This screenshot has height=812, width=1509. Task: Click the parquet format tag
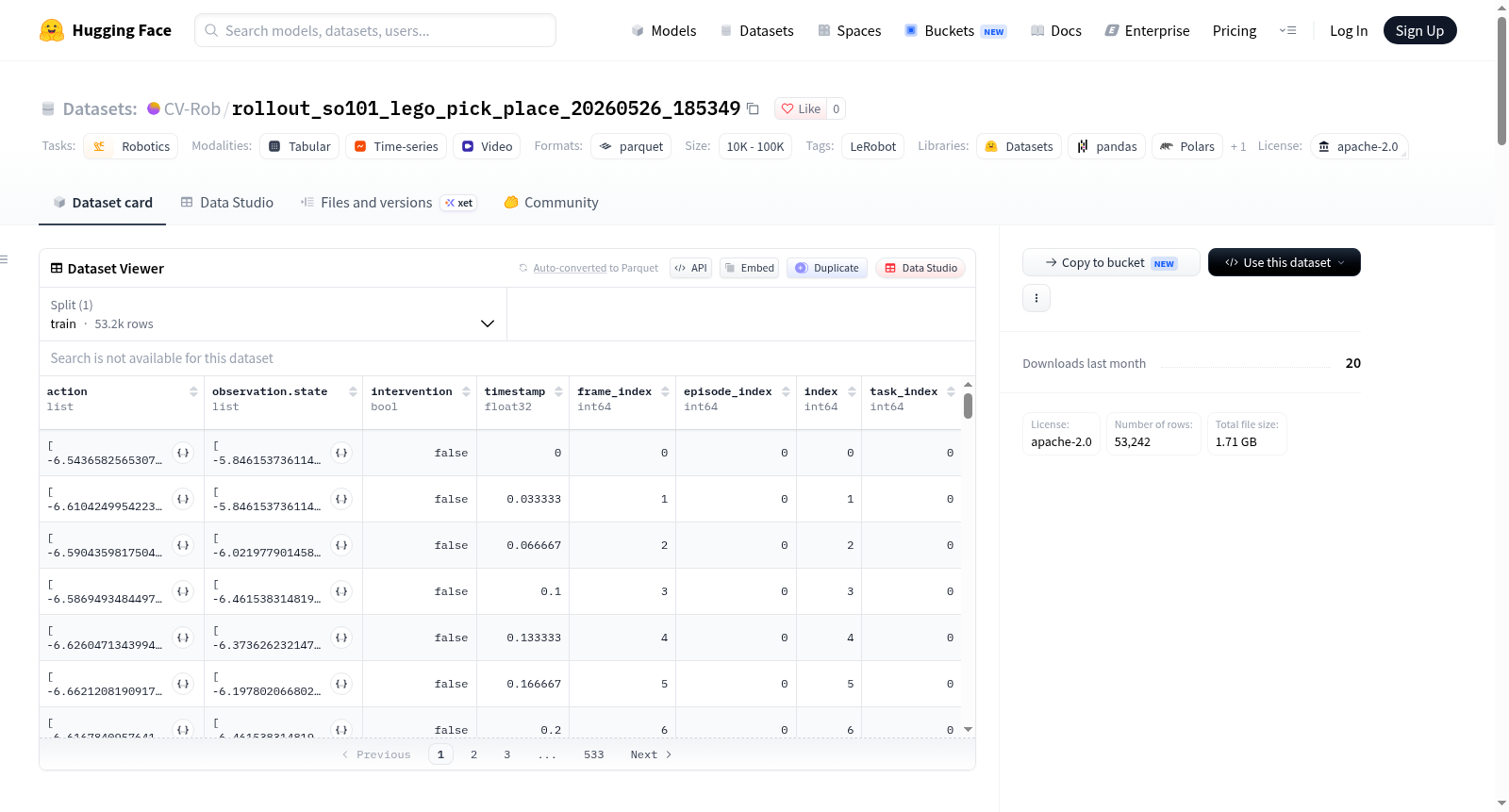(631, 146)
